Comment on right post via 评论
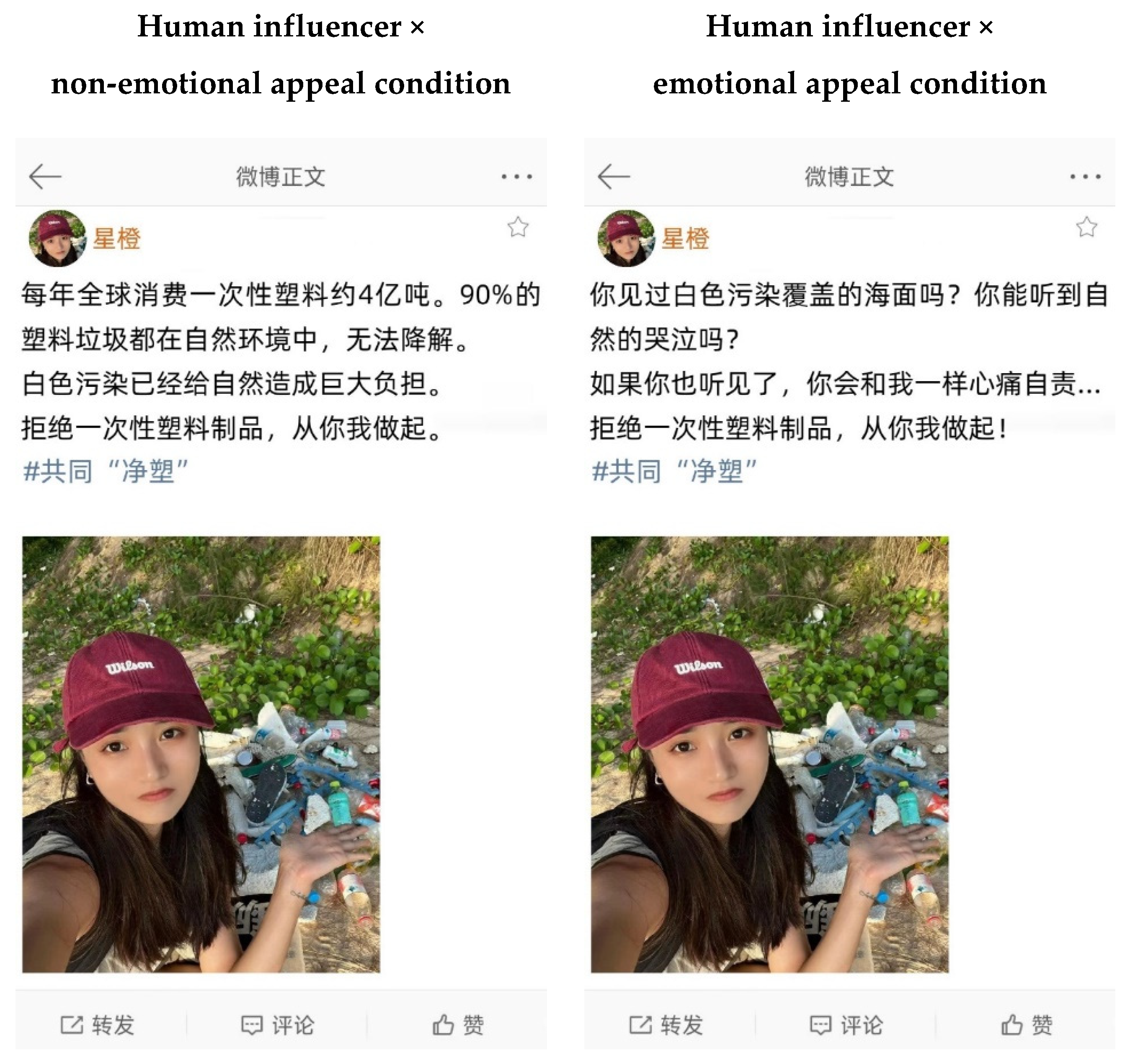 coord(846,1025)
